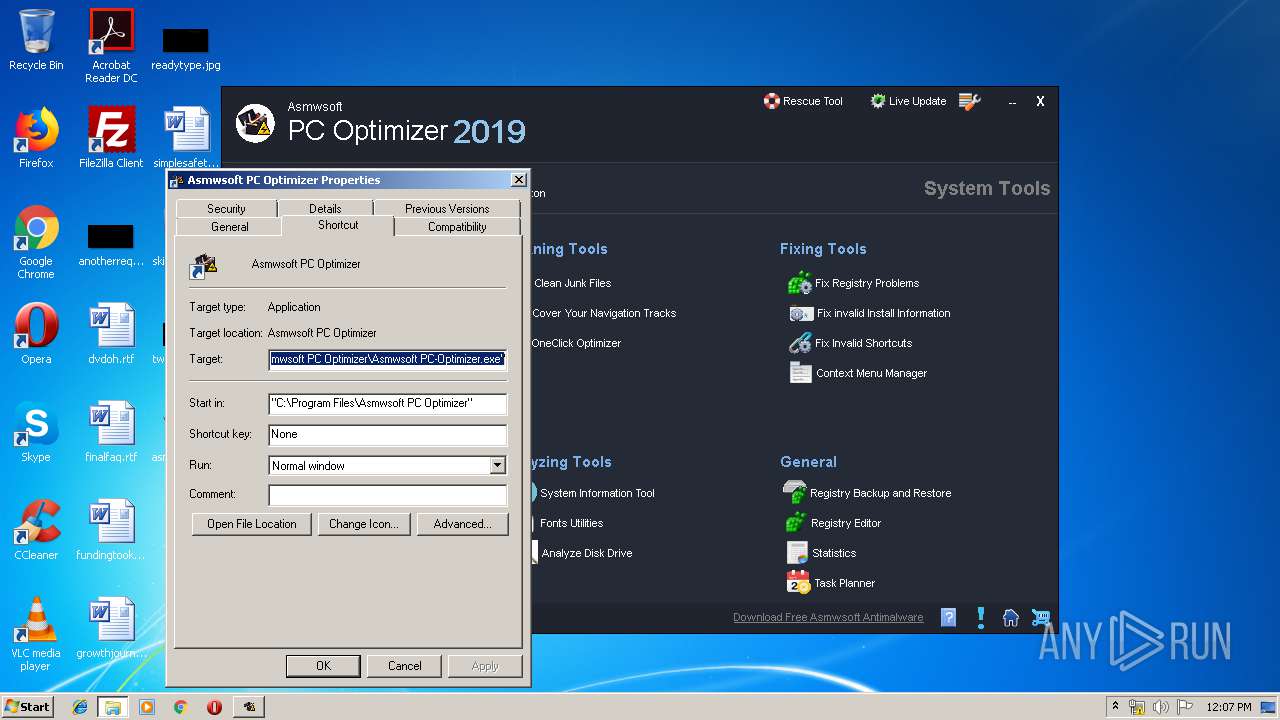Switch to the General tab

(x=230, y=227)
